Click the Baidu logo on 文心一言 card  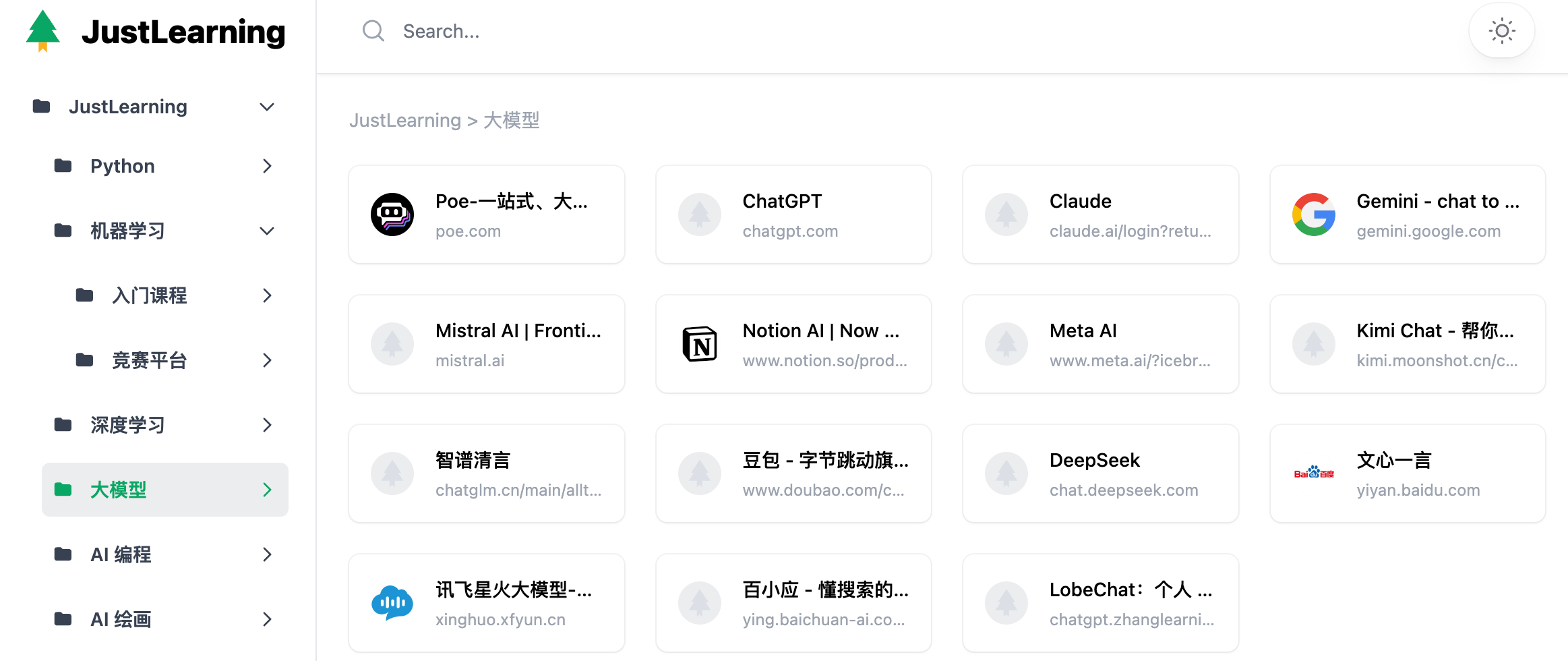[x=1313, y=473]
